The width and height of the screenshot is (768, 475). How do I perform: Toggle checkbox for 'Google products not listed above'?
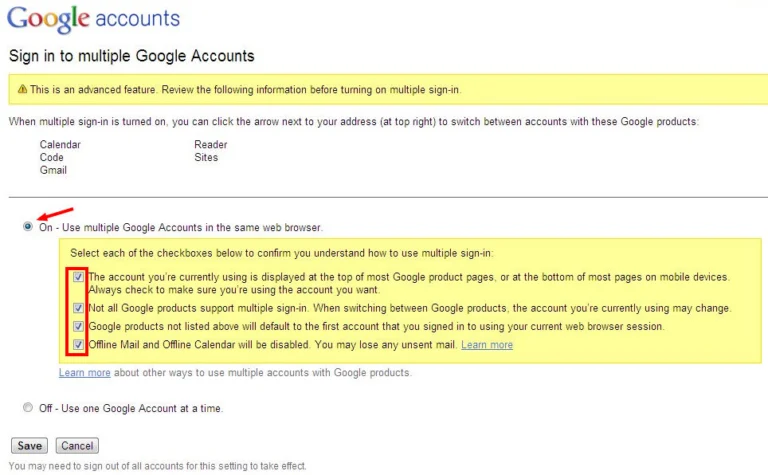pyautogui.click(x=78, y=326)
